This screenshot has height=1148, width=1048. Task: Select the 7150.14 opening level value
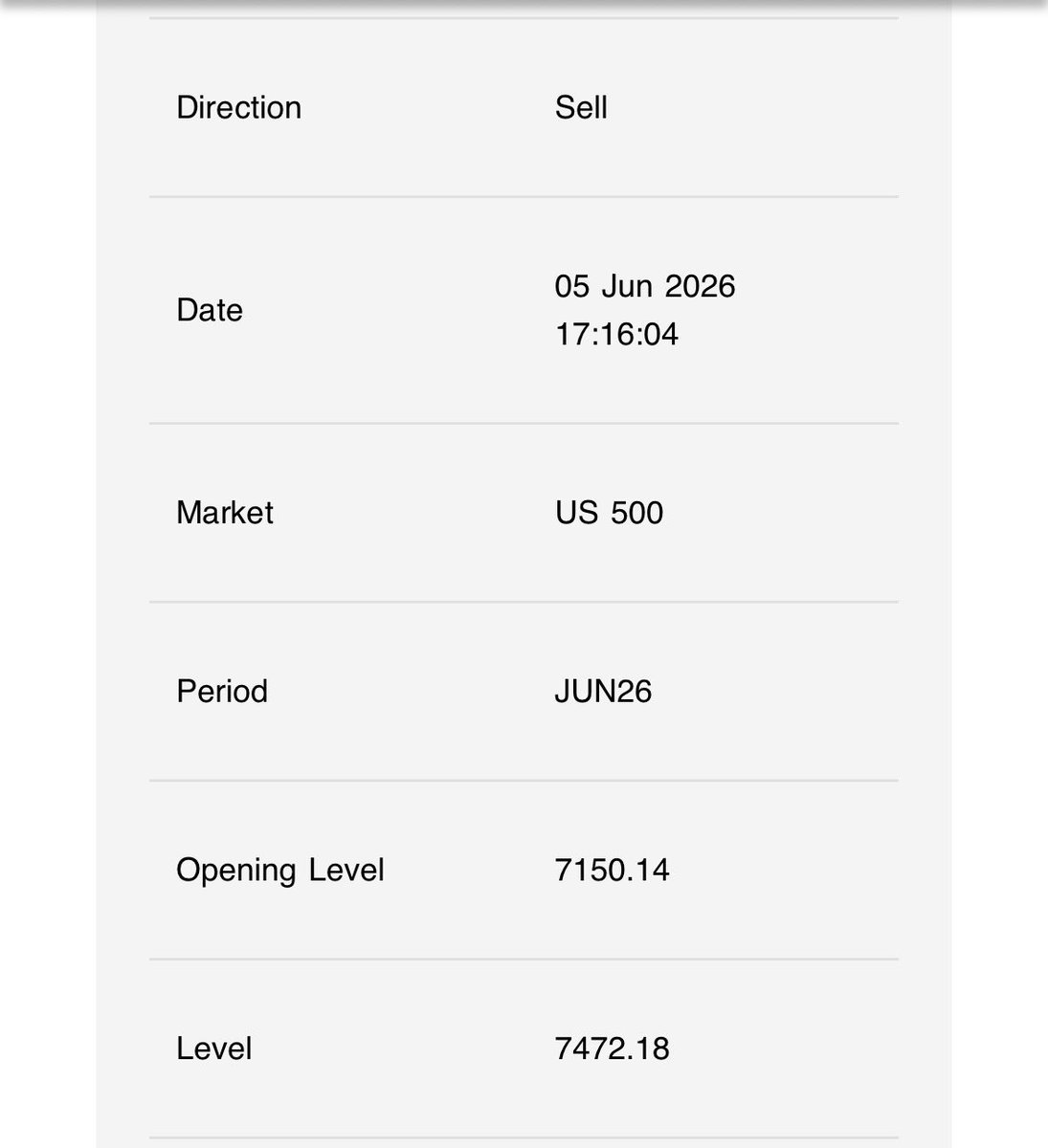(613, 870)
